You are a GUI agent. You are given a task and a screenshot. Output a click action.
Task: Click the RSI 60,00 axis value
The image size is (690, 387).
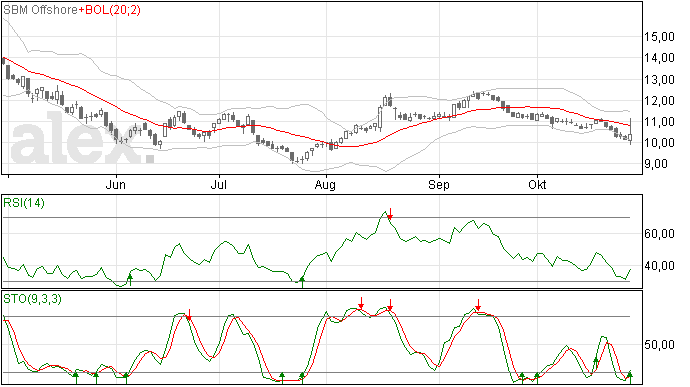click(x=659, y=234)
